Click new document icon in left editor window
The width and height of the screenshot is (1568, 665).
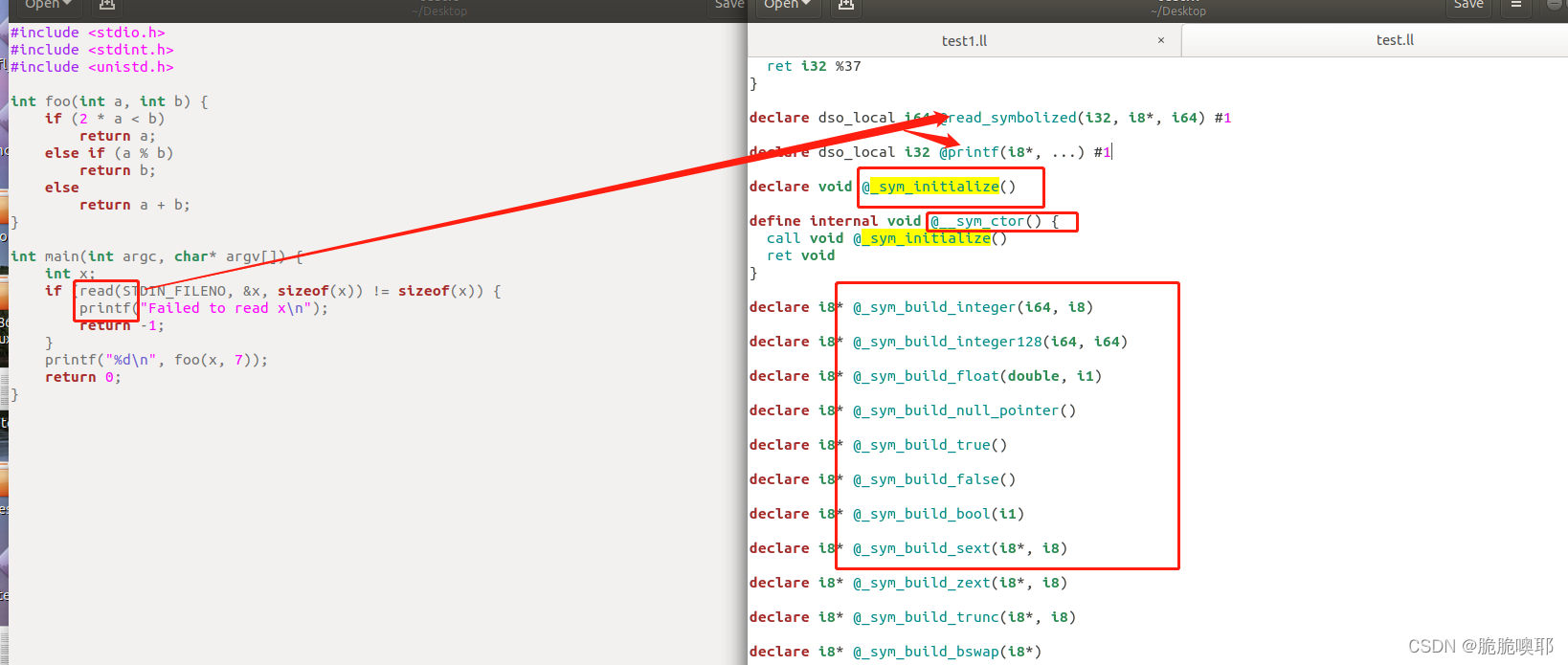pyautogui.click(x=107, y=5)
